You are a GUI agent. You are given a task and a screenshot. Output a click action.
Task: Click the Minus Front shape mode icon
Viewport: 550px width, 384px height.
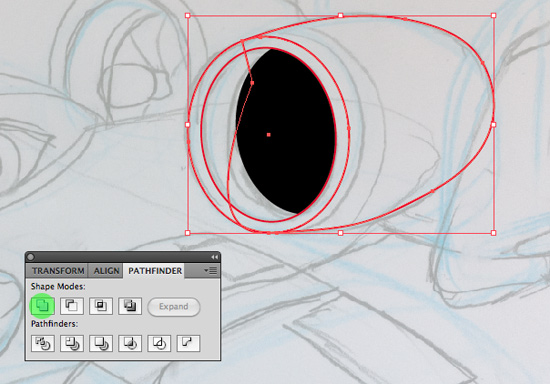point(72,306)
